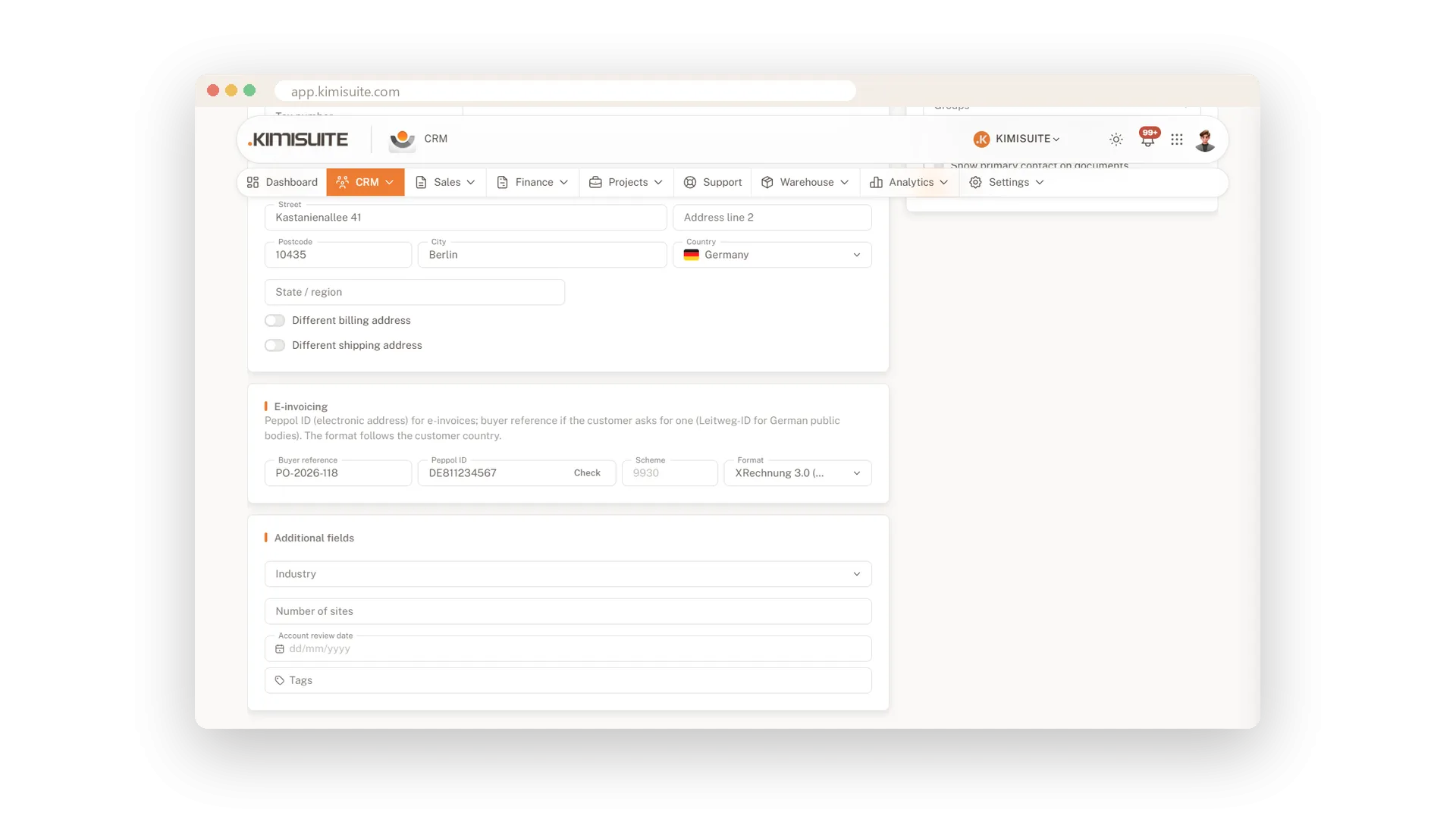Open the CRM navigation tab
This screenshot has height=819, width=1456.
366,183
